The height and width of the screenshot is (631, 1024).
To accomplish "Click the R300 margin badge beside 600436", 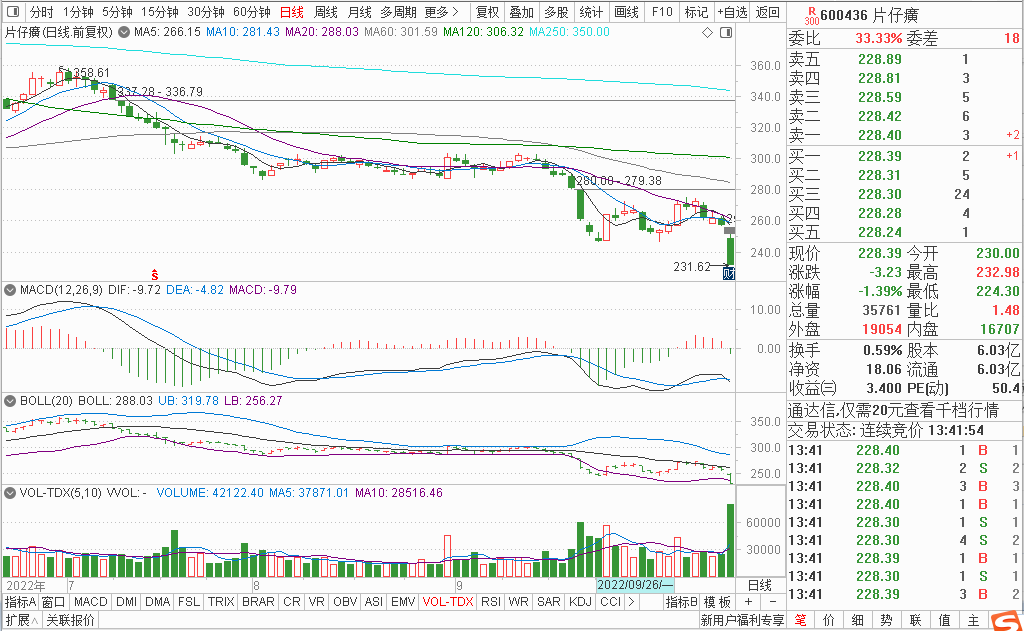I will [812, 16].
